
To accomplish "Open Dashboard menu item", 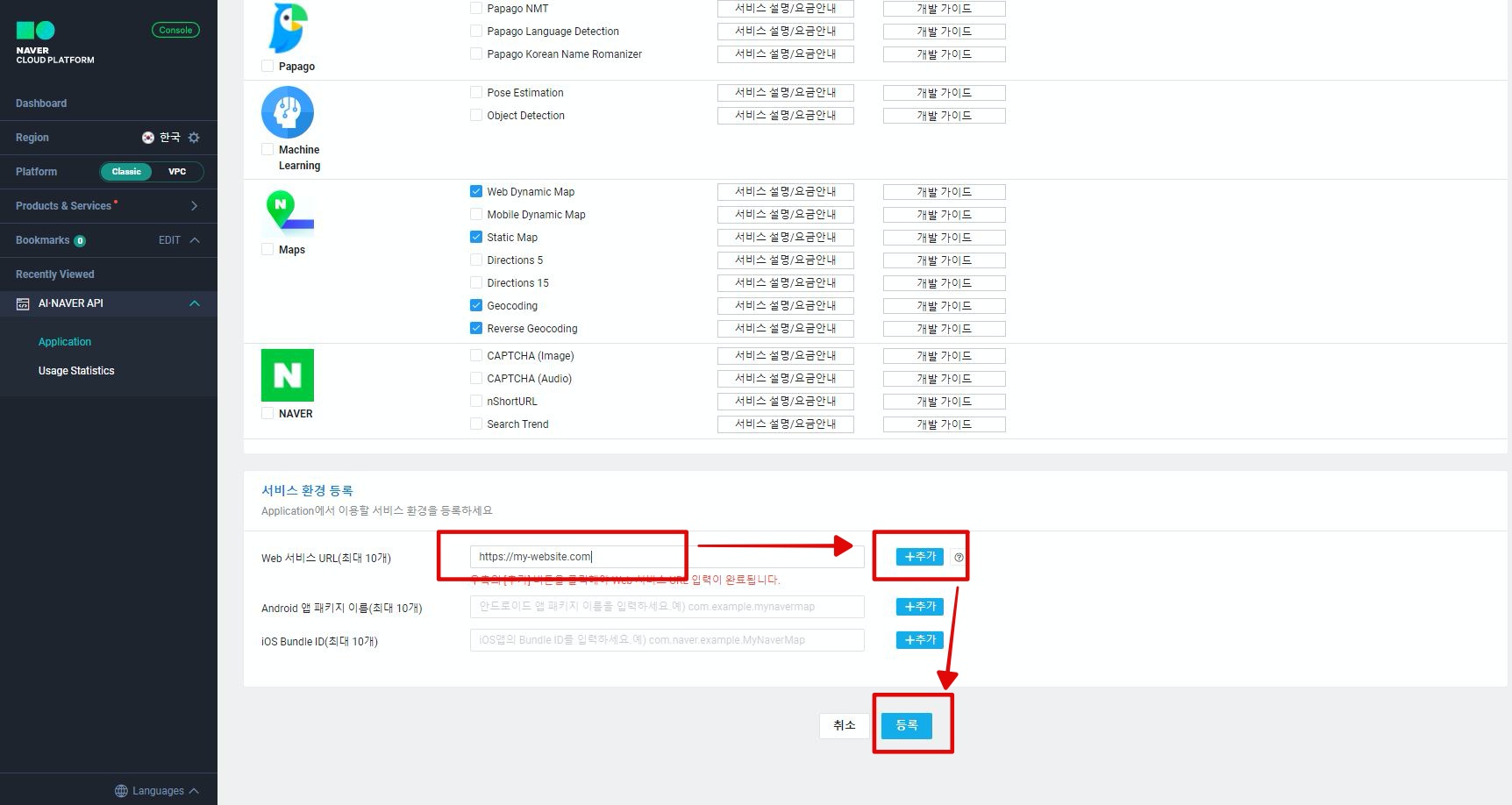I will (41, 103).
